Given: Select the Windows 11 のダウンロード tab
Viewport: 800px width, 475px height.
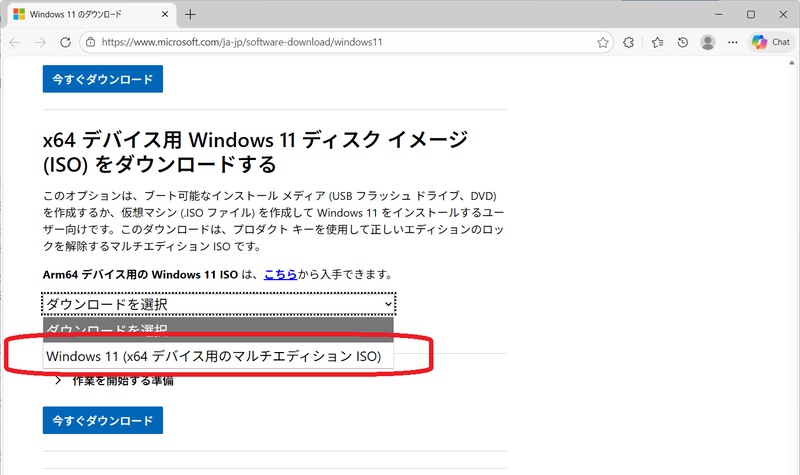Looking at the screenshot, I should tap(92, 14).
